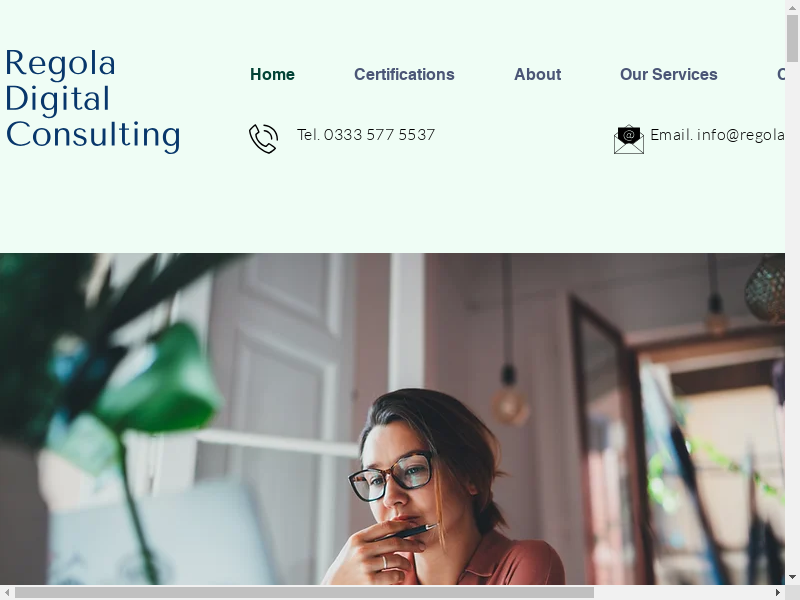800x600 pixels.
Task: Click the horizontal scrollbar right arrow
Action: point(778,592)
